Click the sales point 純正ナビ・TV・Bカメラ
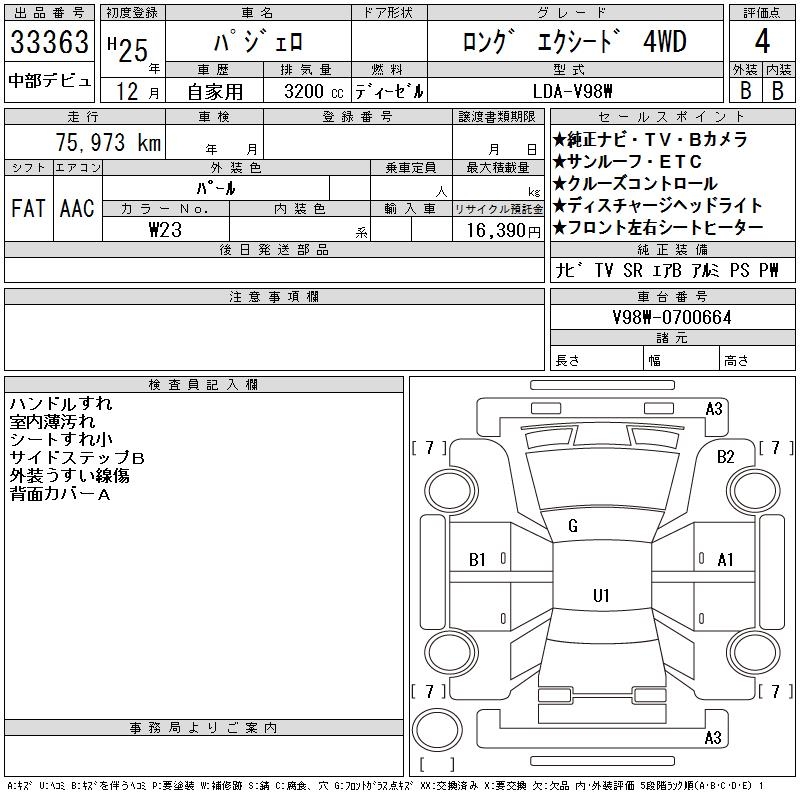The image size is (800, 800). (650, 139)
